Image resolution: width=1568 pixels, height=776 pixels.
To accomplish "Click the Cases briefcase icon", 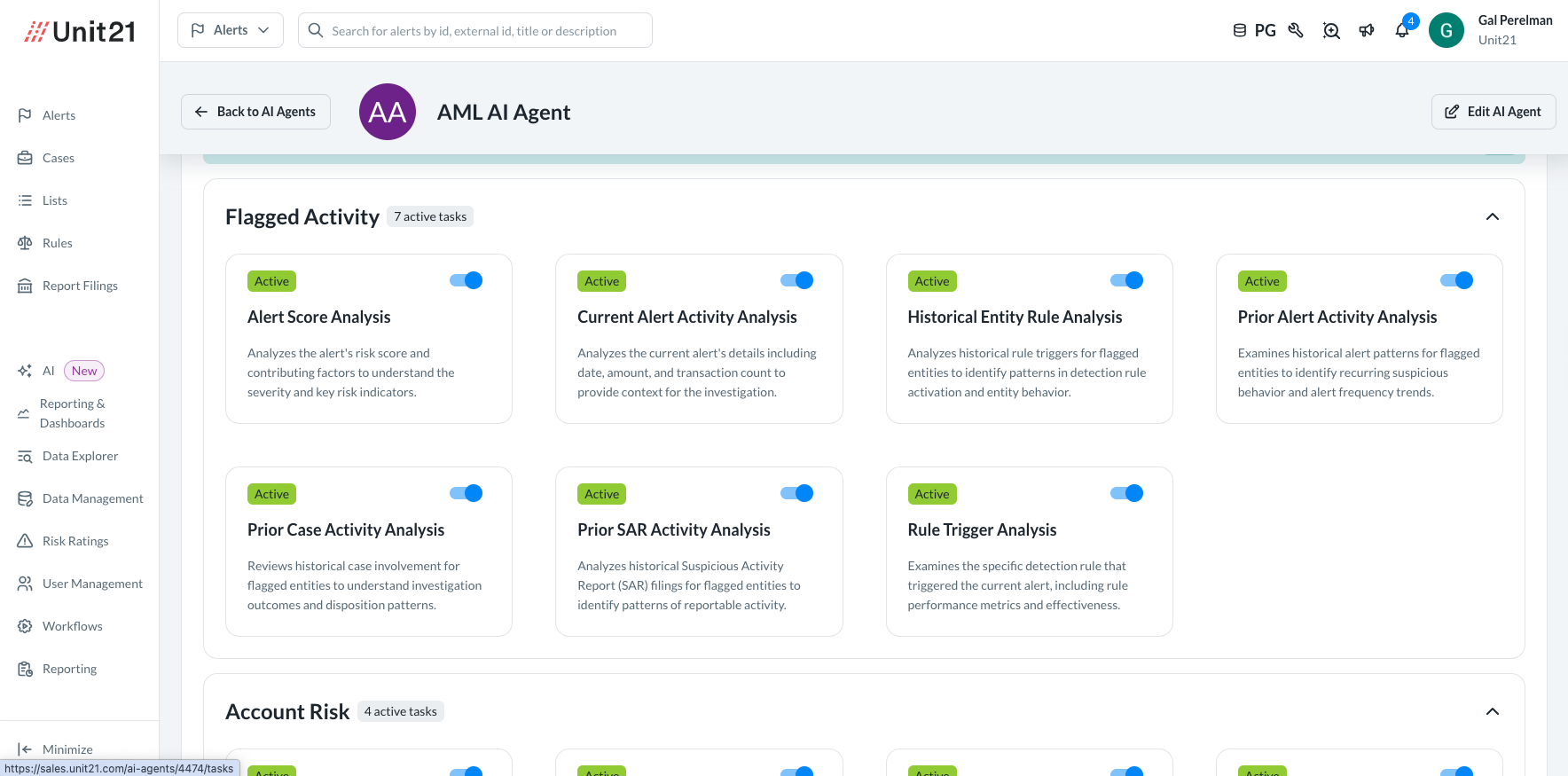I will pos(25,158).
